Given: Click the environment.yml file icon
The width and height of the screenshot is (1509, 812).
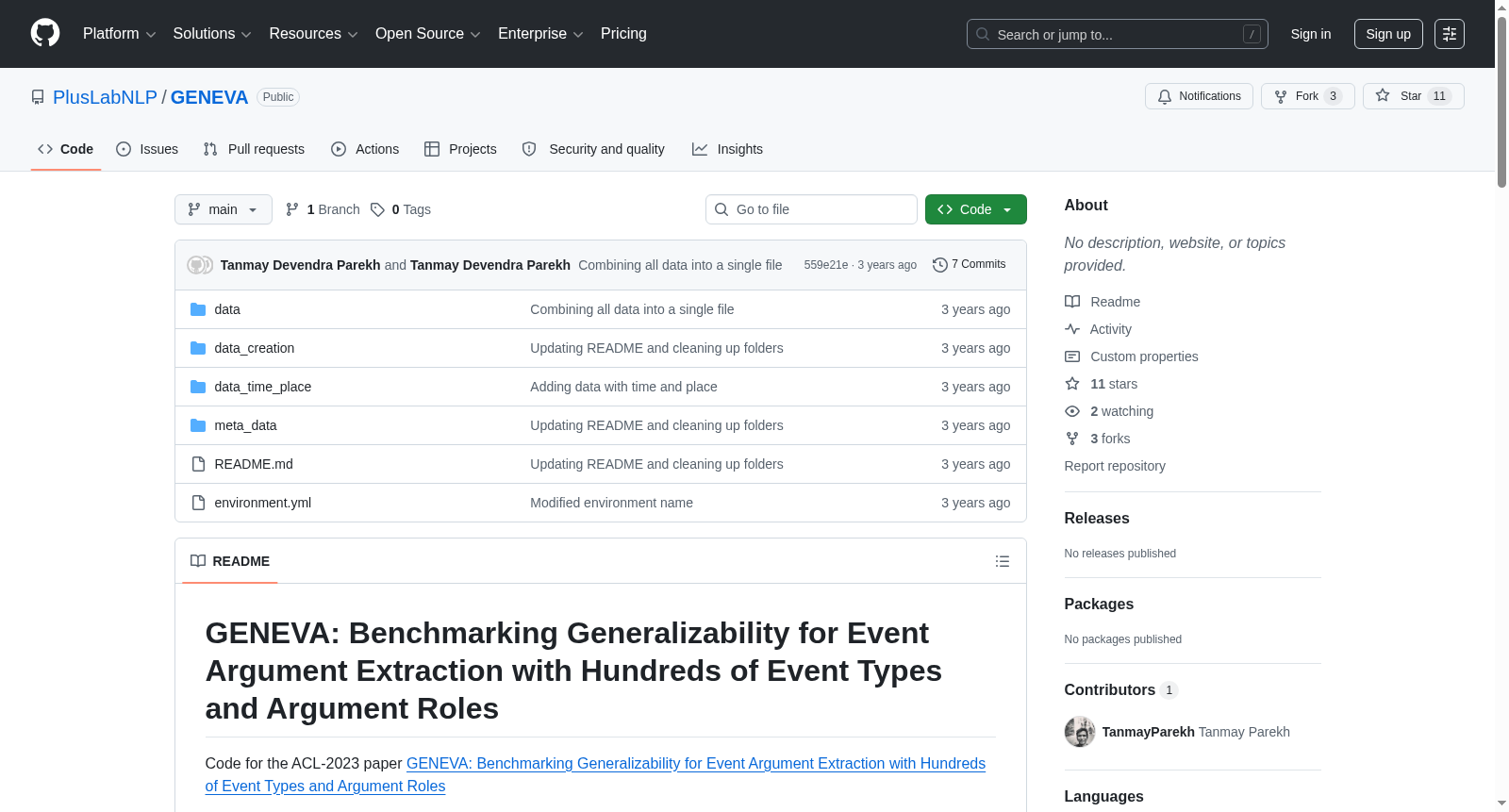Looking at the screenshot, I should (198, 503).
